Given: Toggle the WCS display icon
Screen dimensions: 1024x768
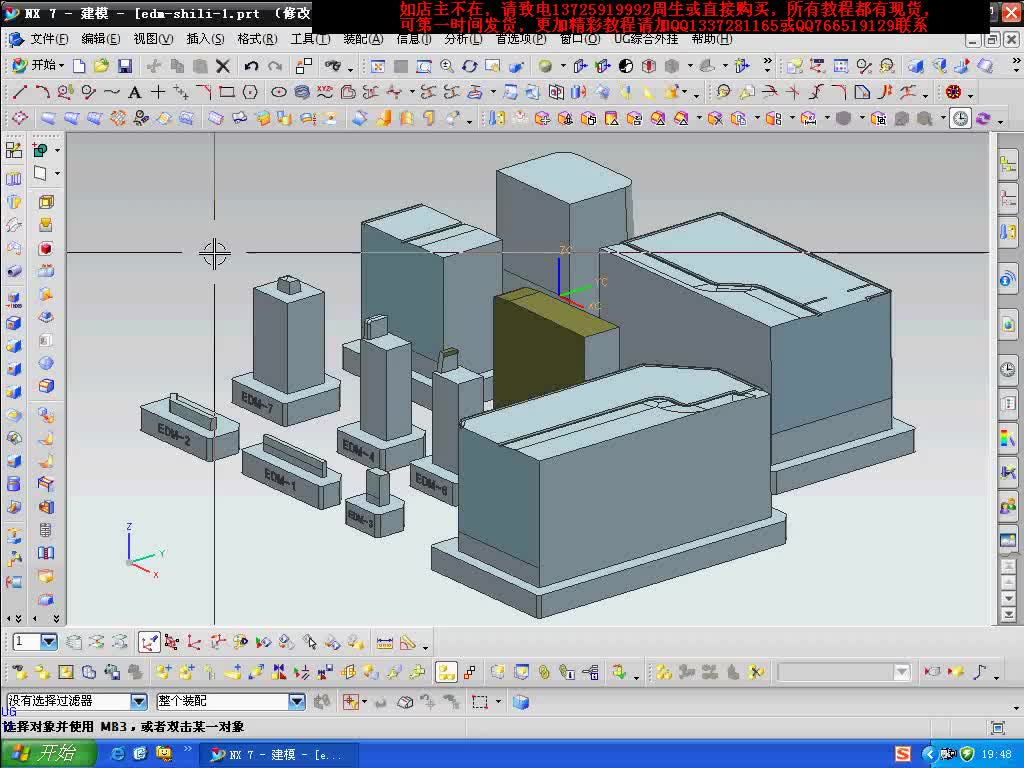Looking at the screenshot, I should [x=148, y=643].
